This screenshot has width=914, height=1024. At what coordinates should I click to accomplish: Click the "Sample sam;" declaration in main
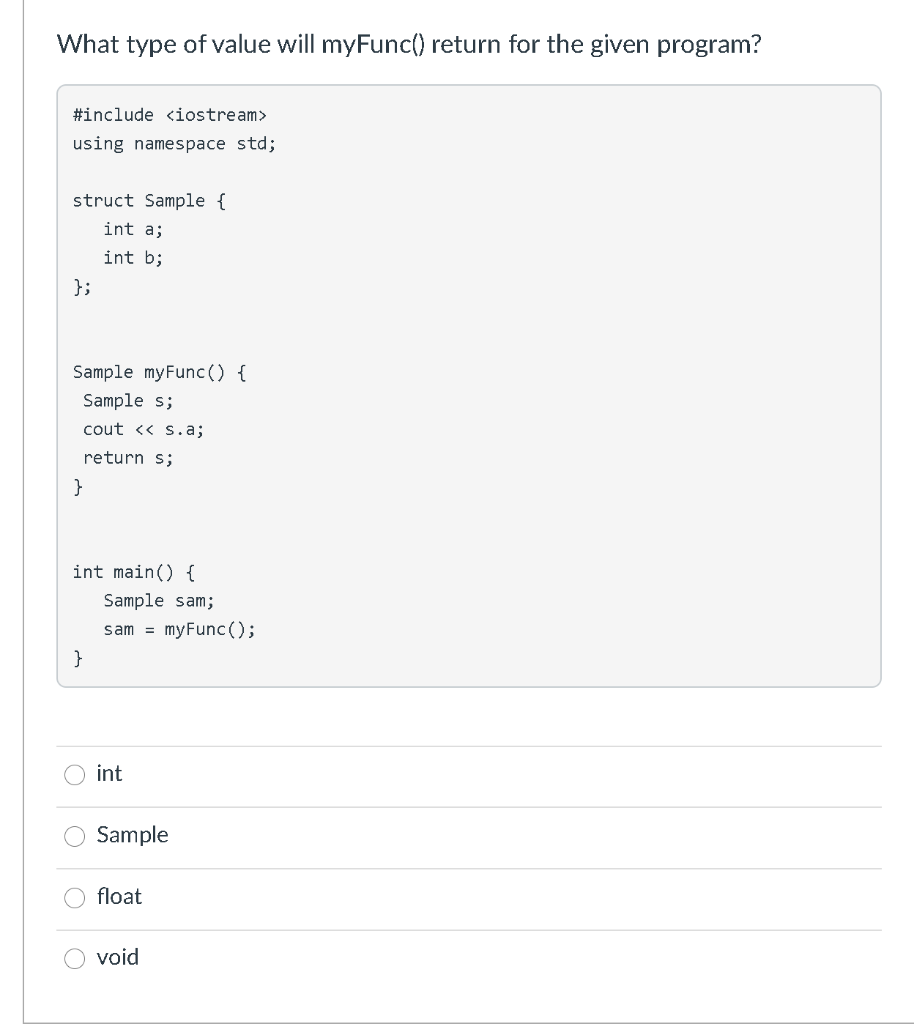159,601
